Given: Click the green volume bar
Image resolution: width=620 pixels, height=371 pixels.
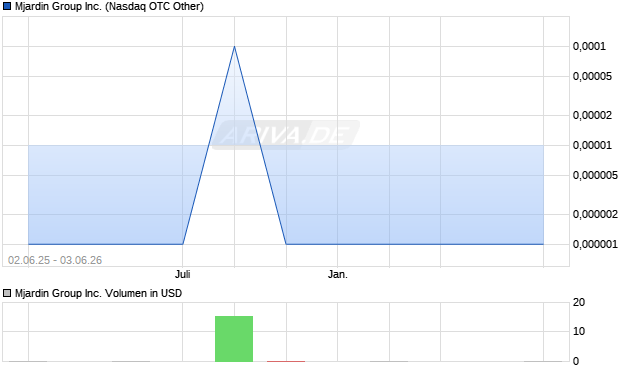Looking at the screenshot, I should click(x=234, y=339).
